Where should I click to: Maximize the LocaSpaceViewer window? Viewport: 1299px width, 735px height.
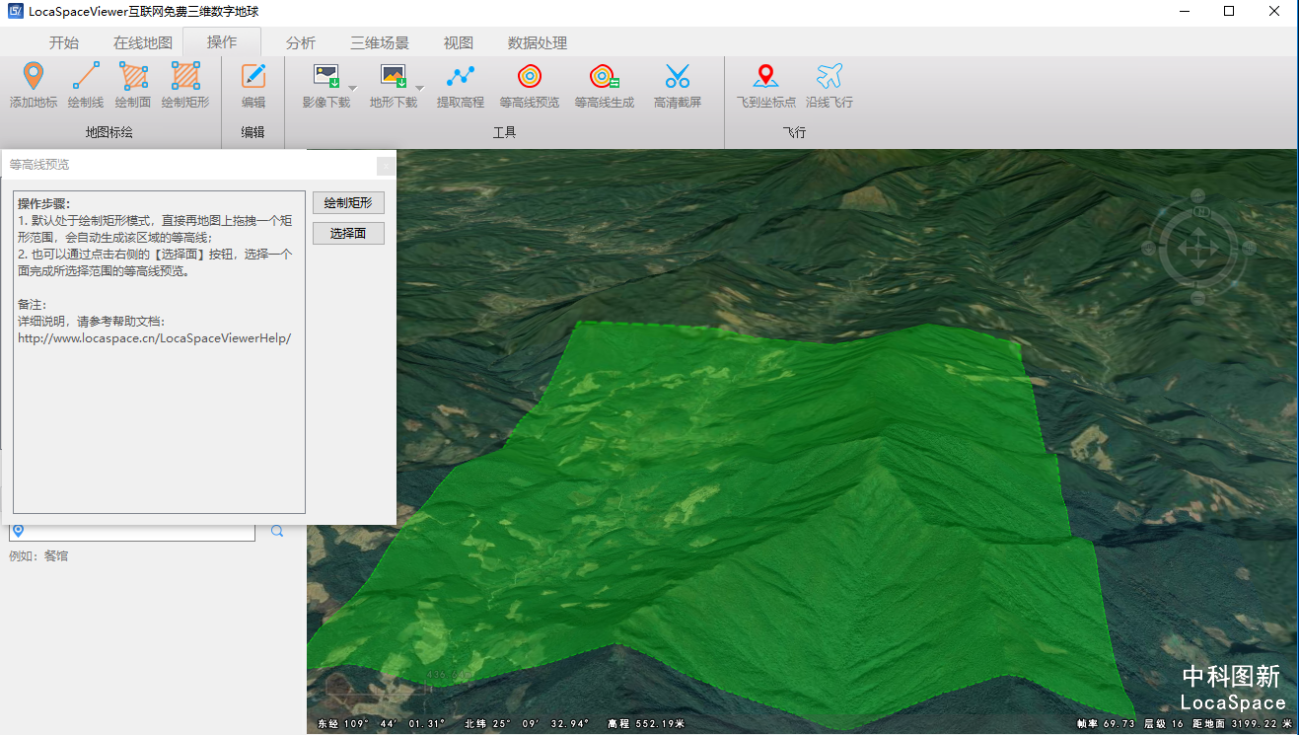(1229, 11)
